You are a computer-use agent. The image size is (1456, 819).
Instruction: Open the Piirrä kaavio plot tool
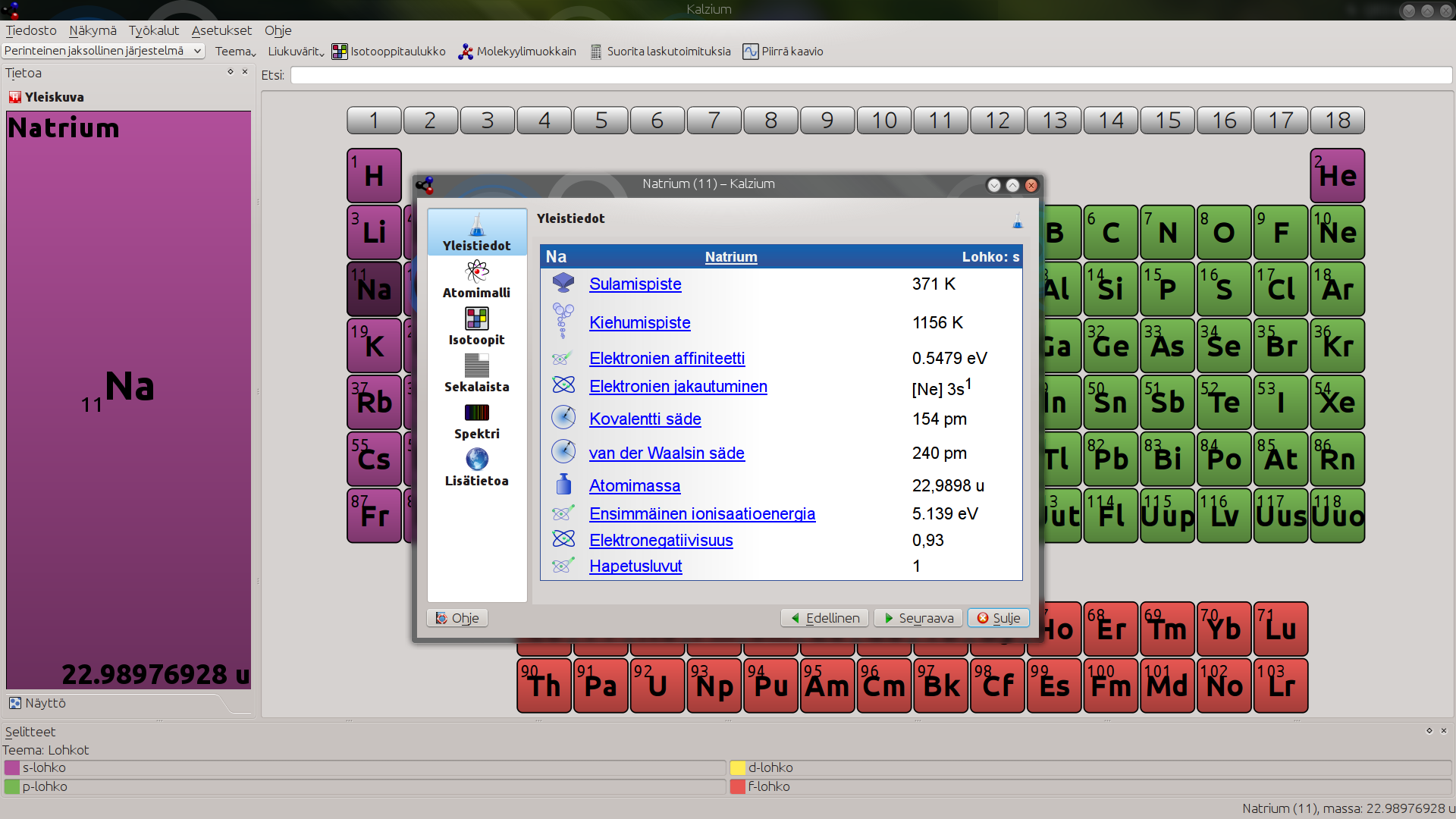[x=783, y=52]
